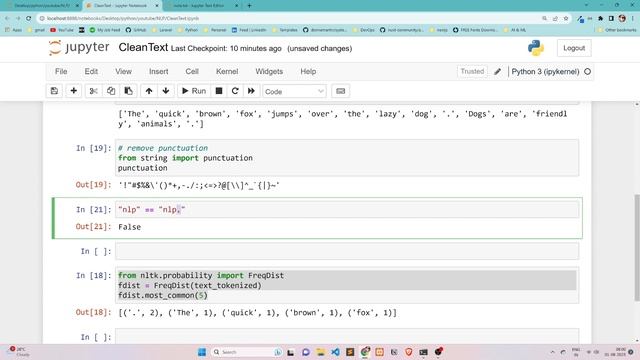Open the Kernel menu
The width and height of the screenshot is (640, 360).
click(227, 71)
